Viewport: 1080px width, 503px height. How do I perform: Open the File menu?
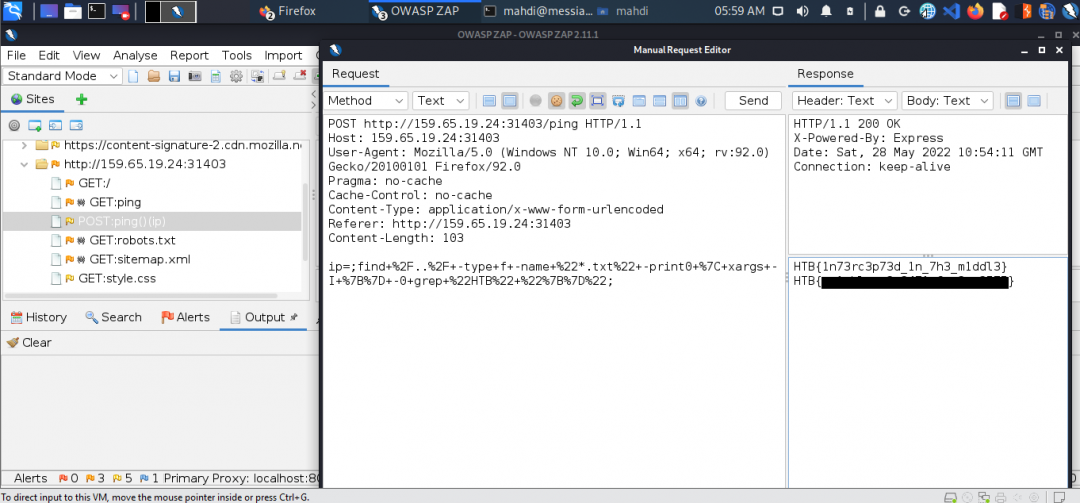coord(16,55)
